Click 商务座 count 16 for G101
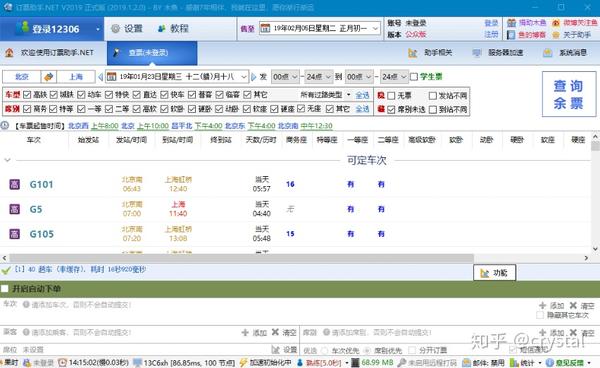The height and width of the screenshot is (368, 600). (x=290, y=184)
